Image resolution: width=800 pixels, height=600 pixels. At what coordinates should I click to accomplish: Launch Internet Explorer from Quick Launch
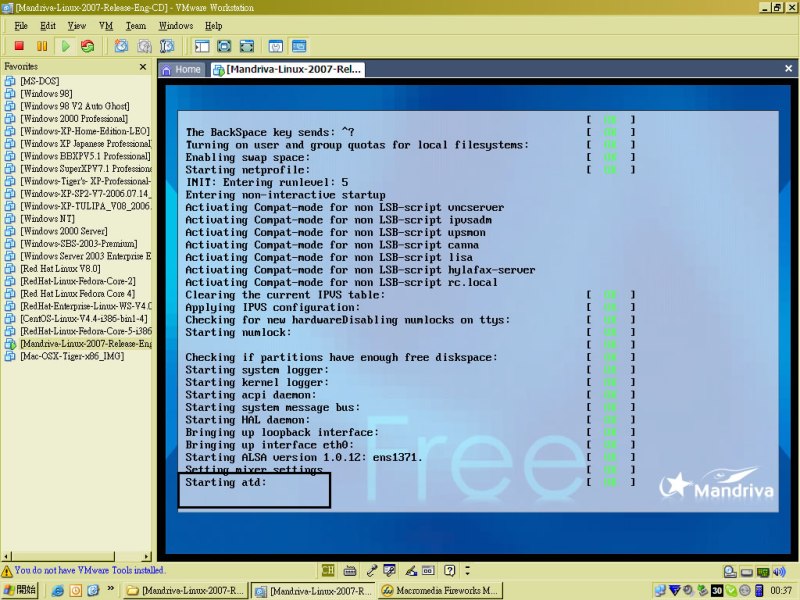(x=58, y=591)
